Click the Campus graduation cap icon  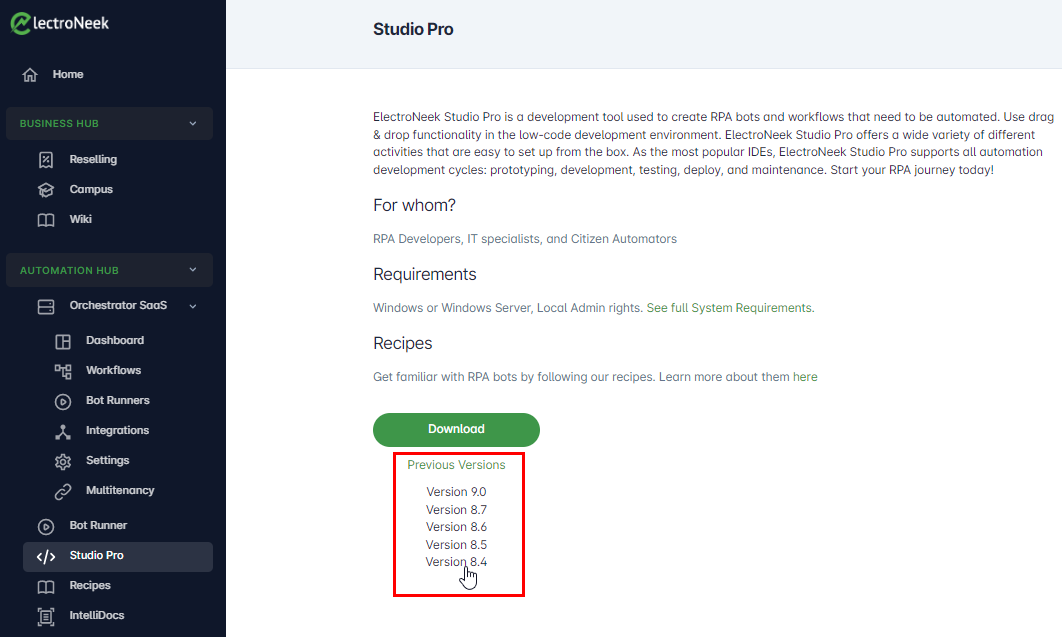coord(45,190)
